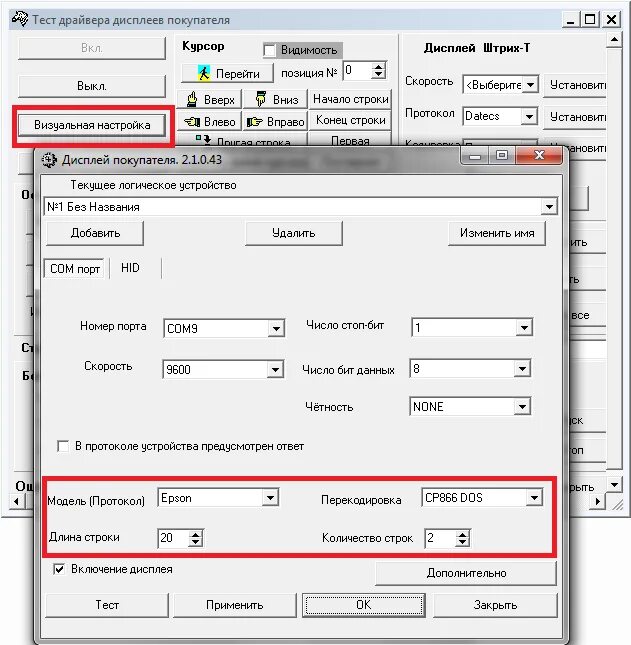Click the Количество строк number field

[441, 538]
